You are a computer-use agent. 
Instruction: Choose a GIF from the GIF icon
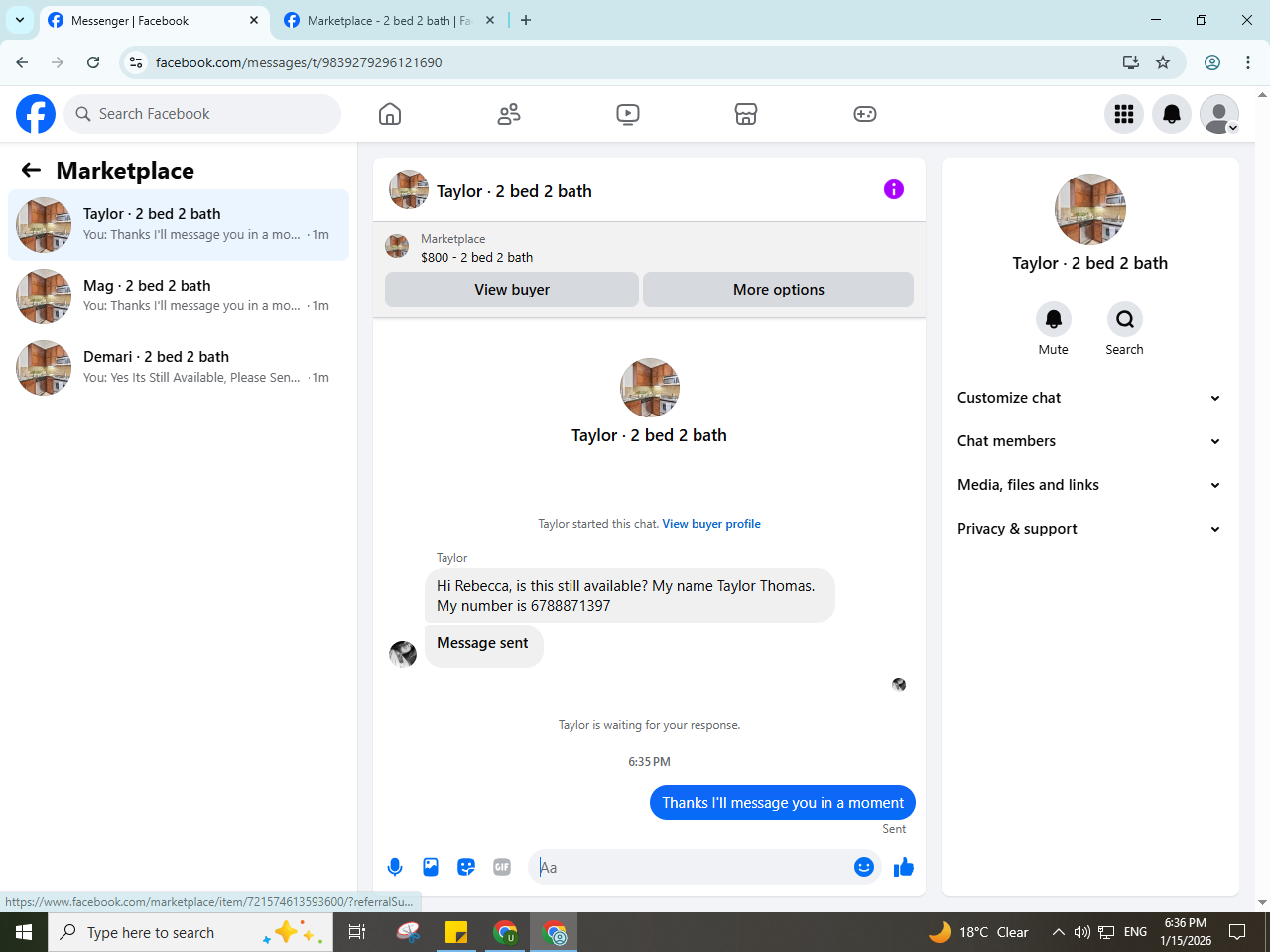point(502,867)
